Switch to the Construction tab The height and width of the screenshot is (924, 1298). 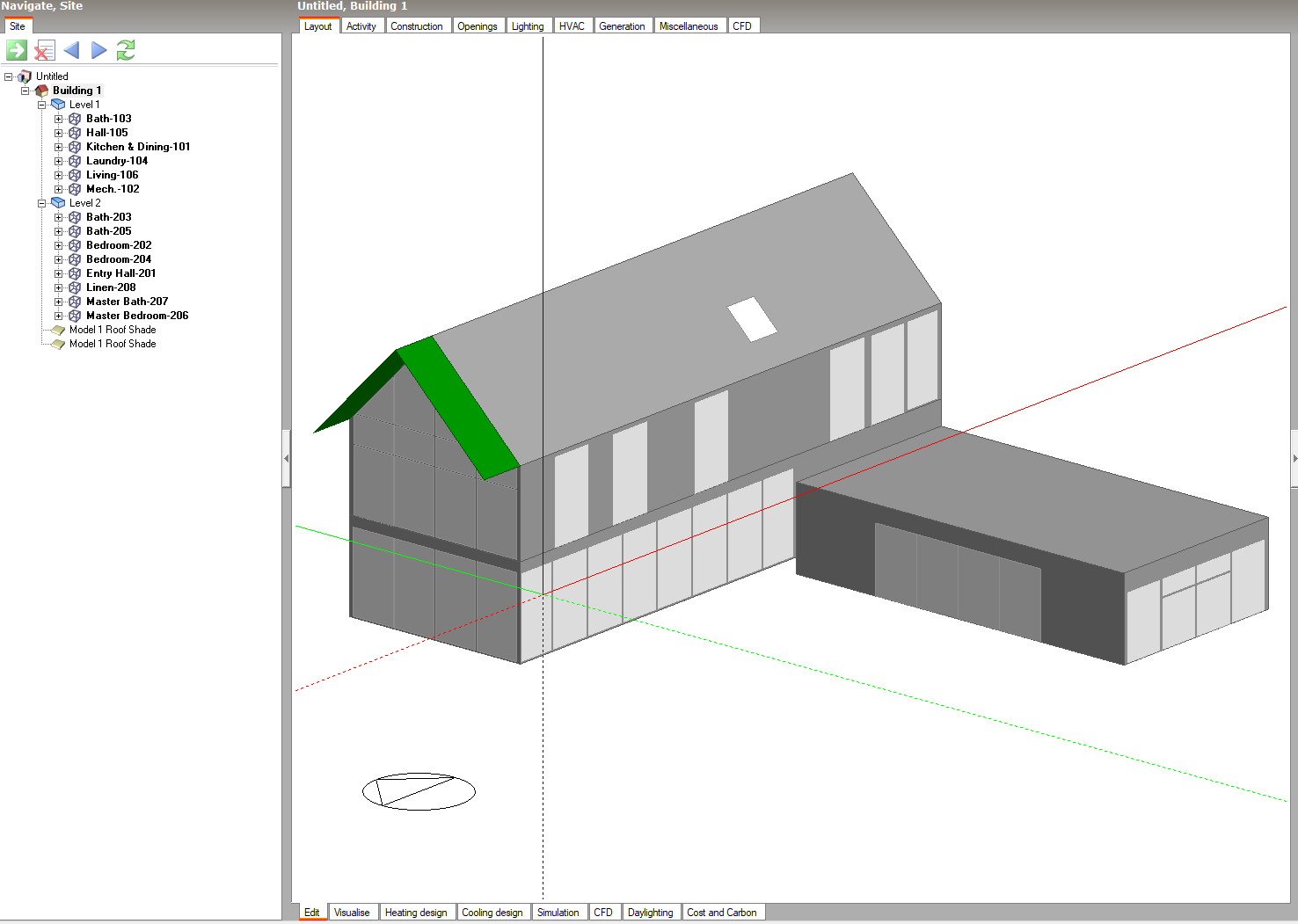(x=416, y=26)
